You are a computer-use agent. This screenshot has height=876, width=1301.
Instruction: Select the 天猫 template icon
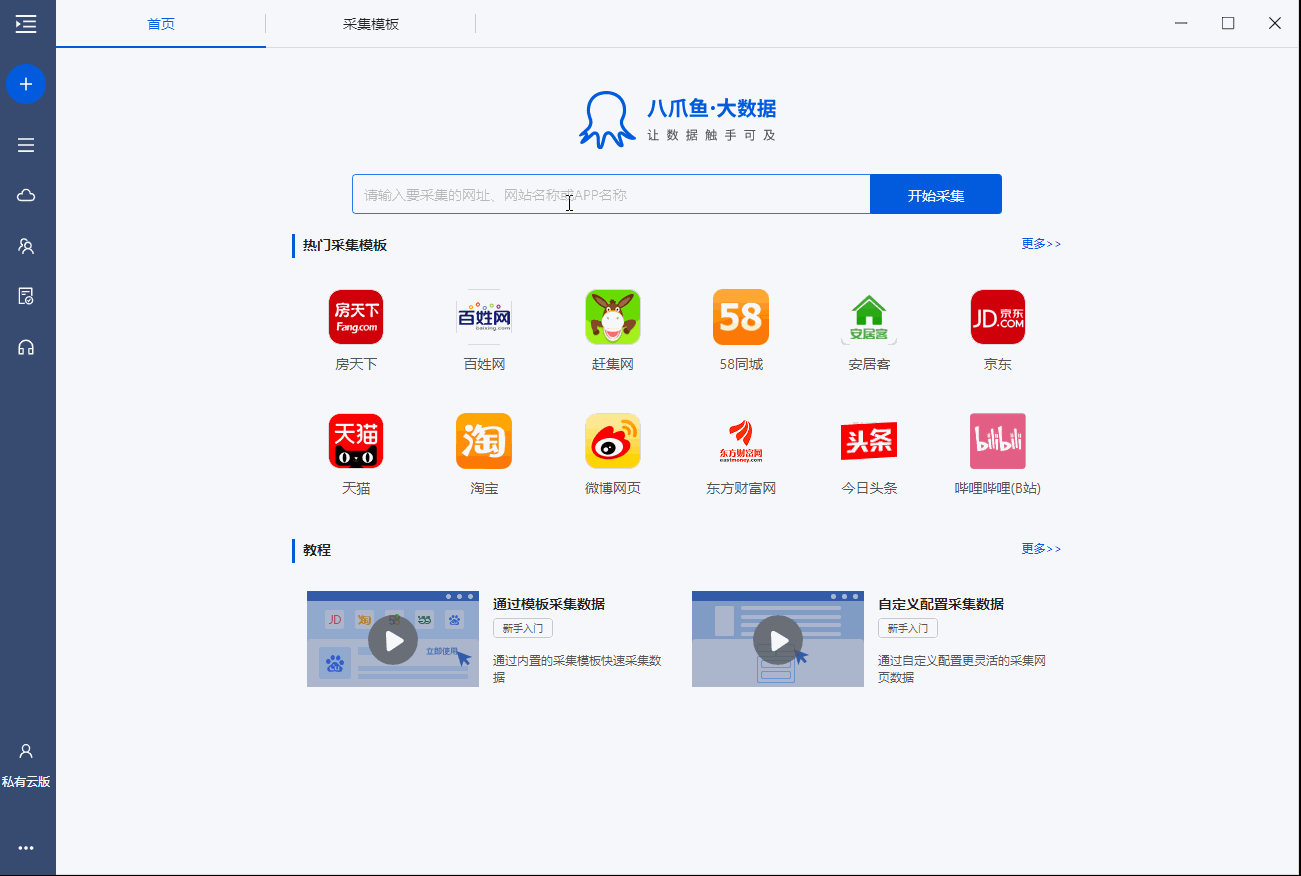356,441
